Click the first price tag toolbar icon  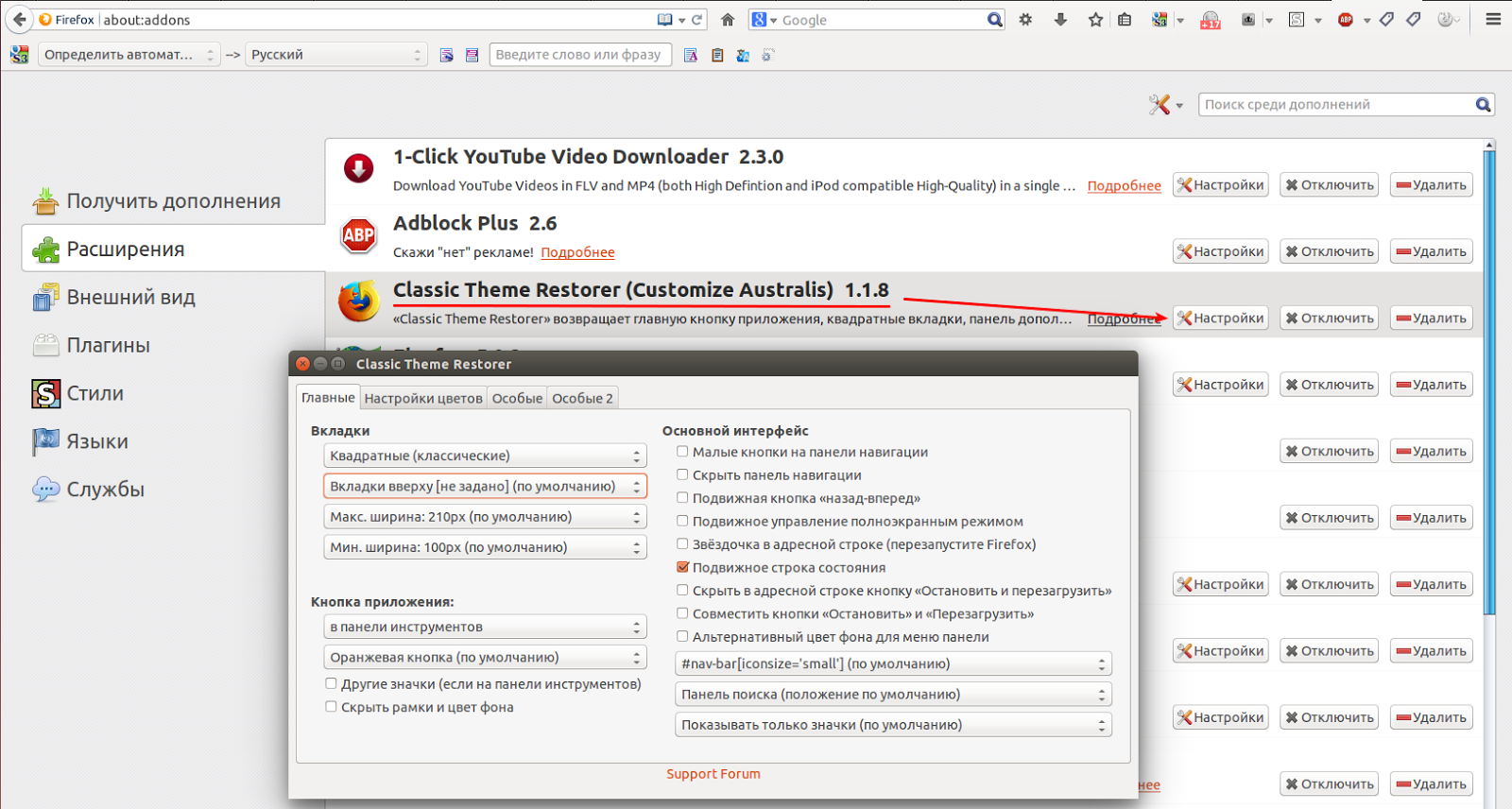pyautogui.click(x=1386, y=19)
